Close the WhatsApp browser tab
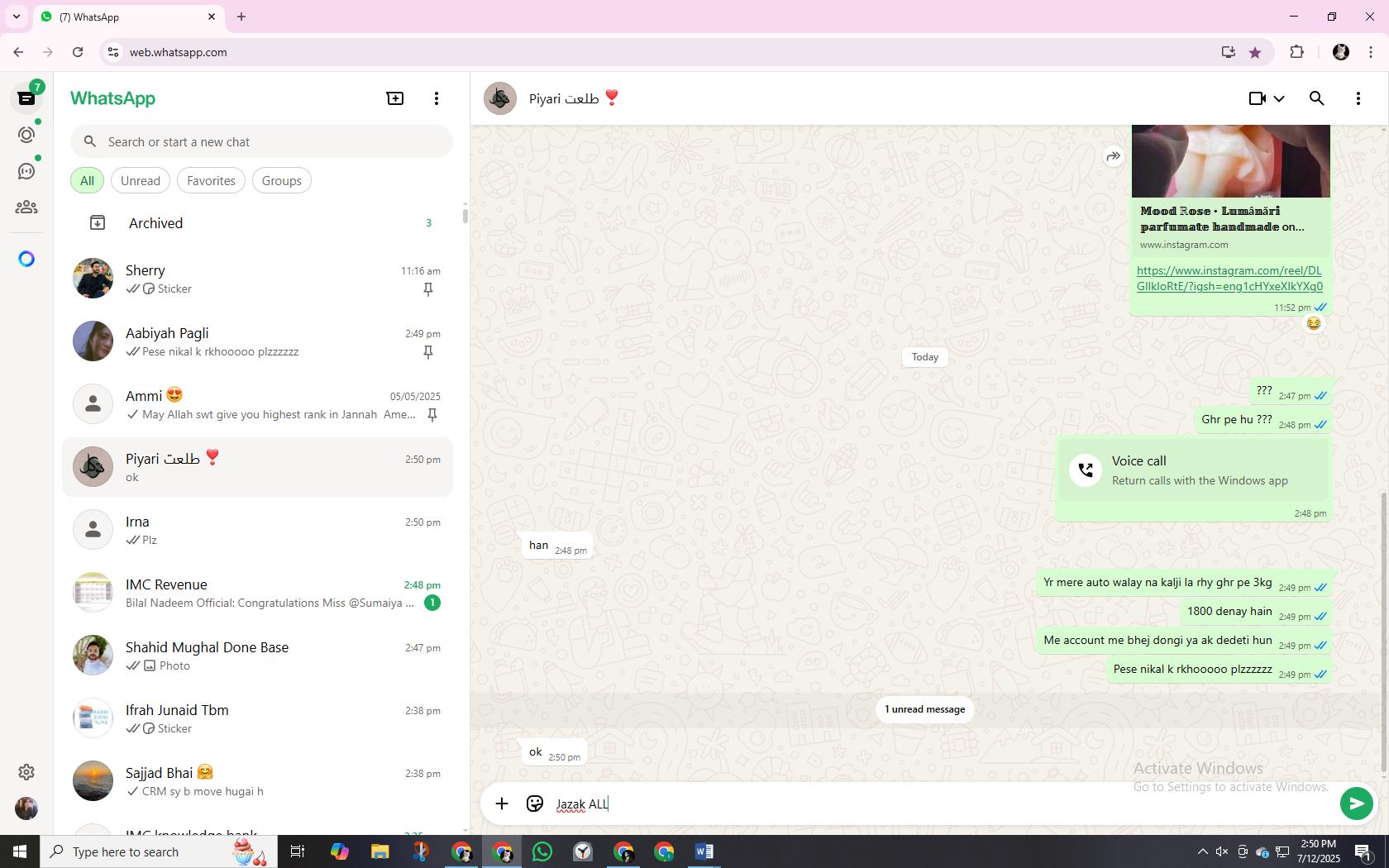 (x=212, y=17)
